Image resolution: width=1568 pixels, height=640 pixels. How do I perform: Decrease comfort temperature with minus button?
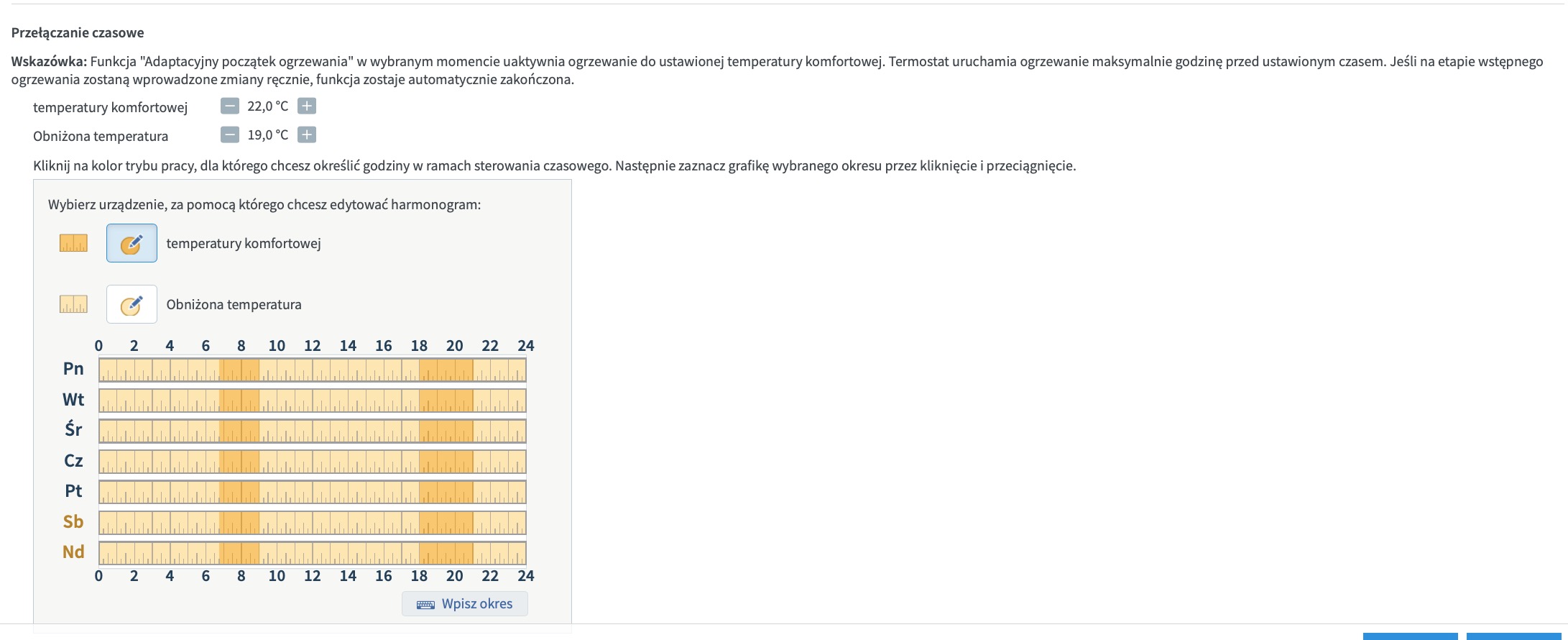tap(230, 106)
